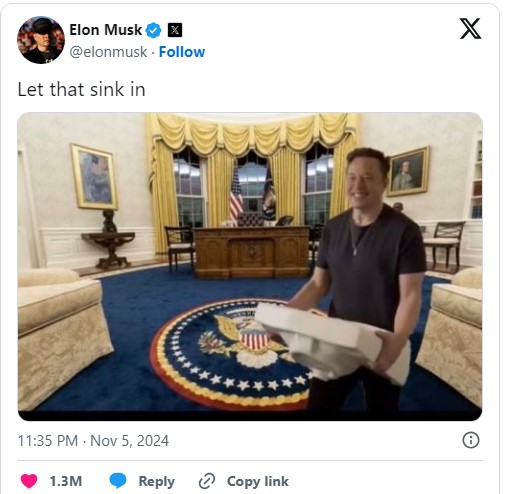Click the Reply text button

pos(156,481)
